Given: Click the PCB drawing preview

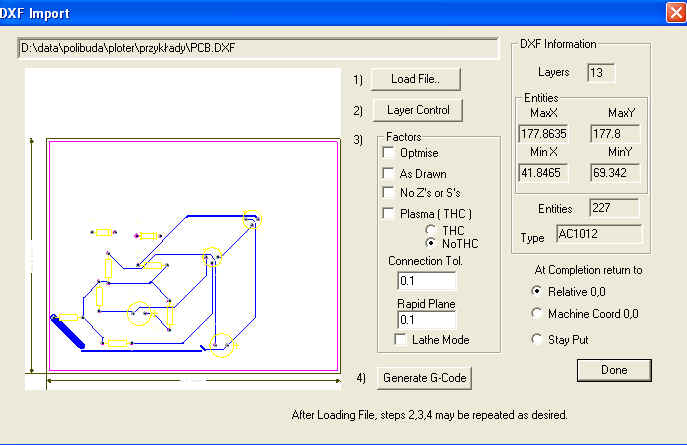Looking at the screenshot, I should pyautogui.click(x=183, y=229).
